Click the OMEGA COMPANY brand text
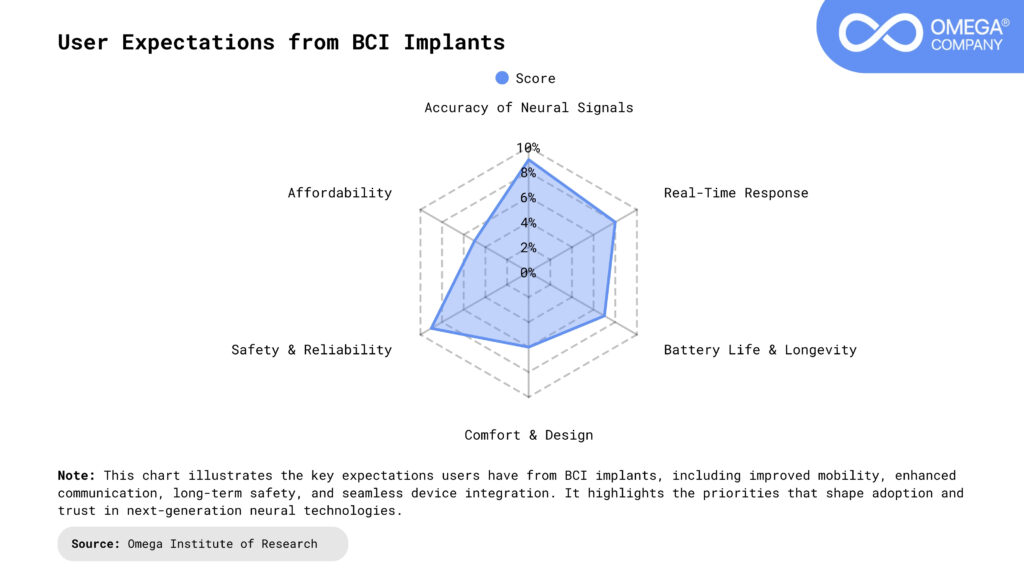This screenshot has width=1024, height=576. (x=965, y=34)
